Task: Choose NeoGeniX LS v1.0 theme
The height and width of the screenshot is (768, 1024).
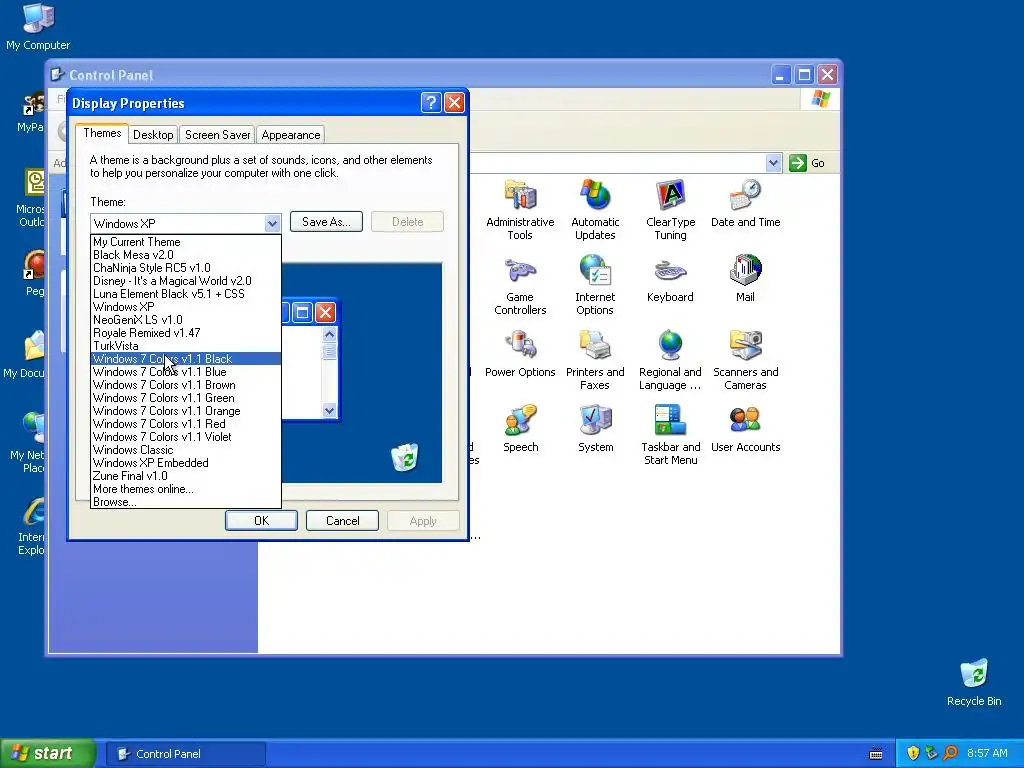Action: [x=185, y=320]
